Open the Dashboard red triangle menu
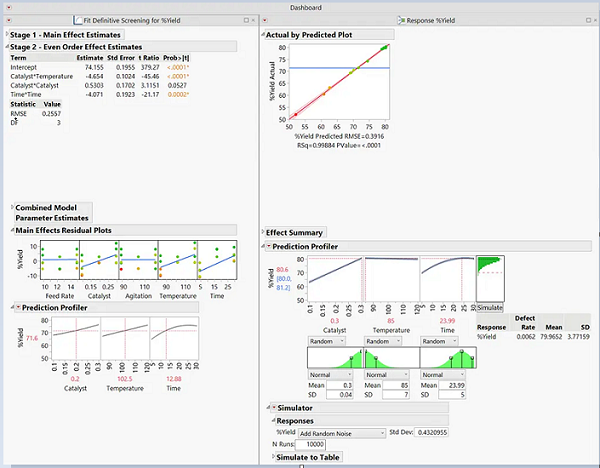Image resolution: width=600 pixels, height=468 pixels. tap(5, 7)
